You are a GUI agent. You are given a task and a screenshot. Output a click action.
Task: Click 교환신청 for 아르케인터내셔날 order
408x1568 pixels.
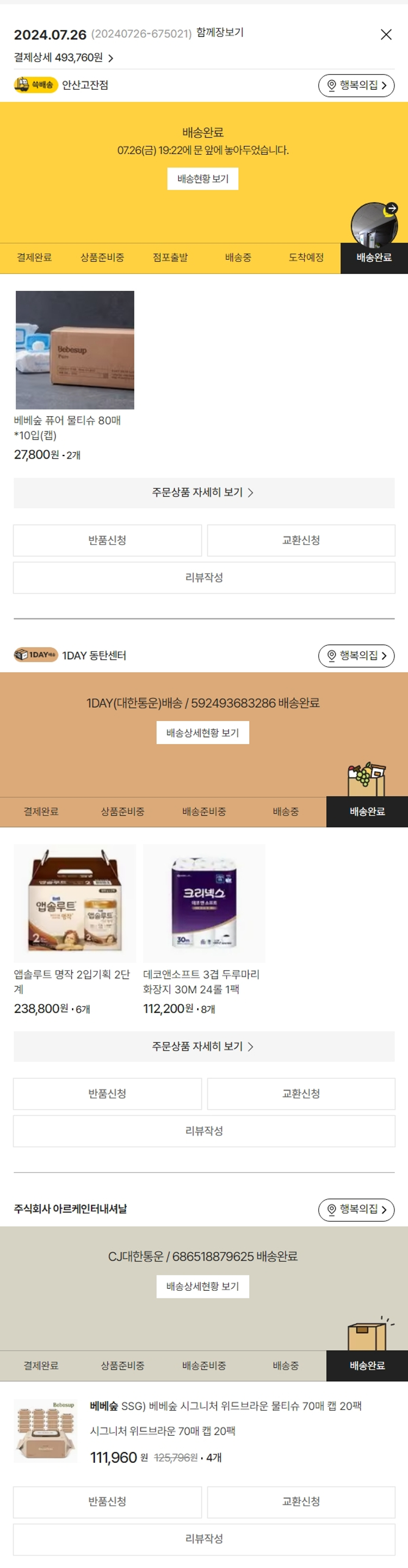[301, 1502]
